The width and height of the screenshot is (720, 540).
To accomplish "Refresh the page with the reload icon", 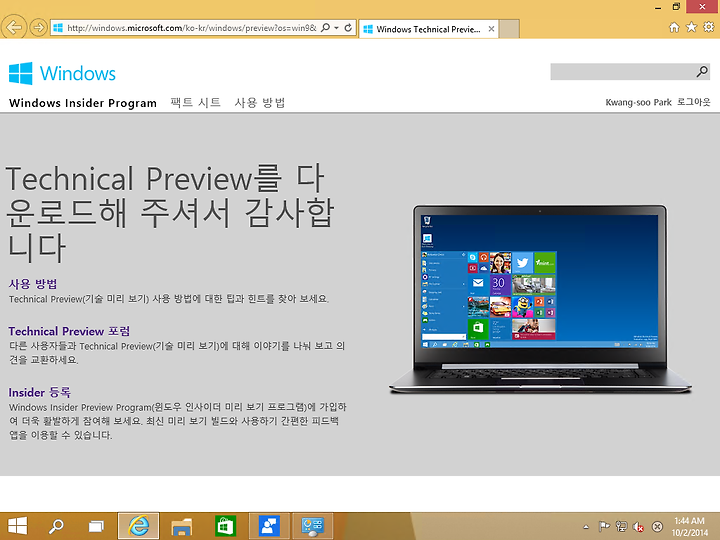I will [x=348, y=28].
